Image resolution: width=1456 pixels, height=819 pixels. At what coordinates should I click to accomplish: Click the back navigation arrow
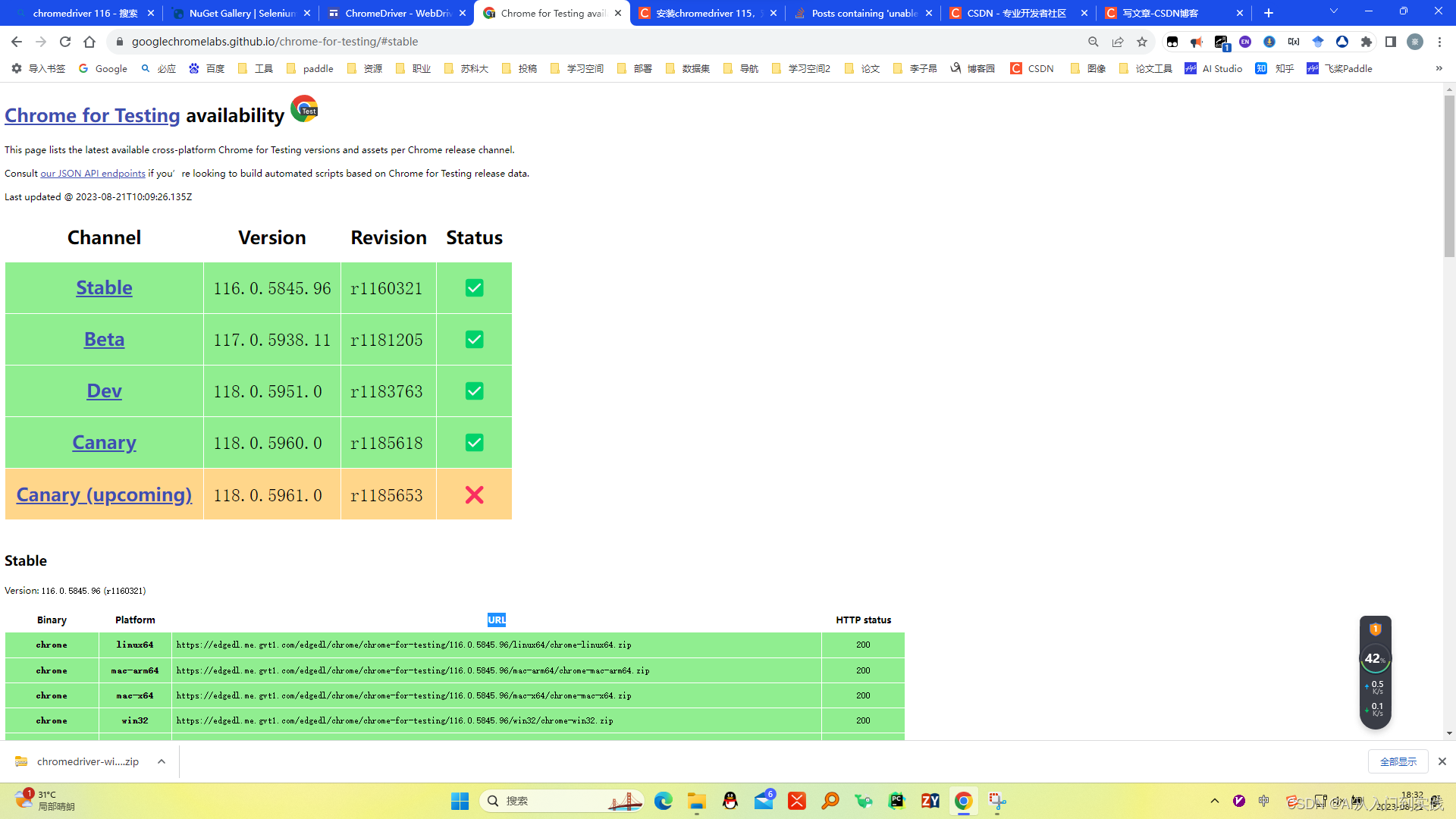tap(17, 42)
